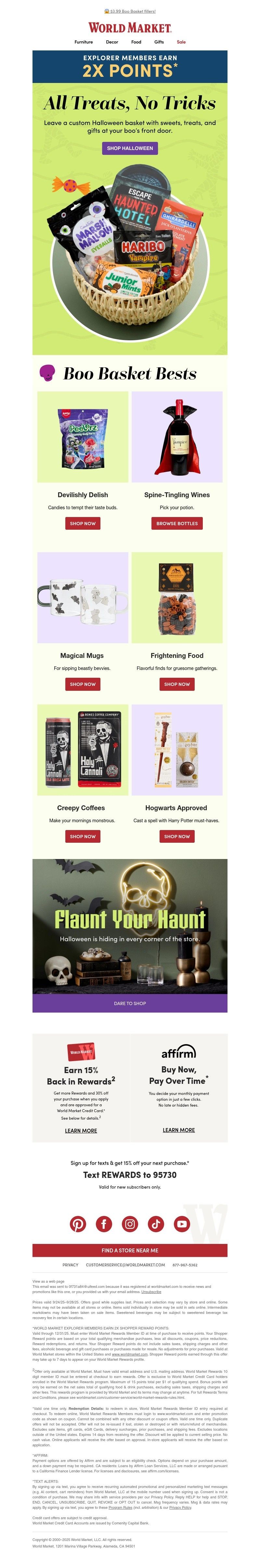
Task: Open Learn More under Affirm offer
Action: point(179,1130)
